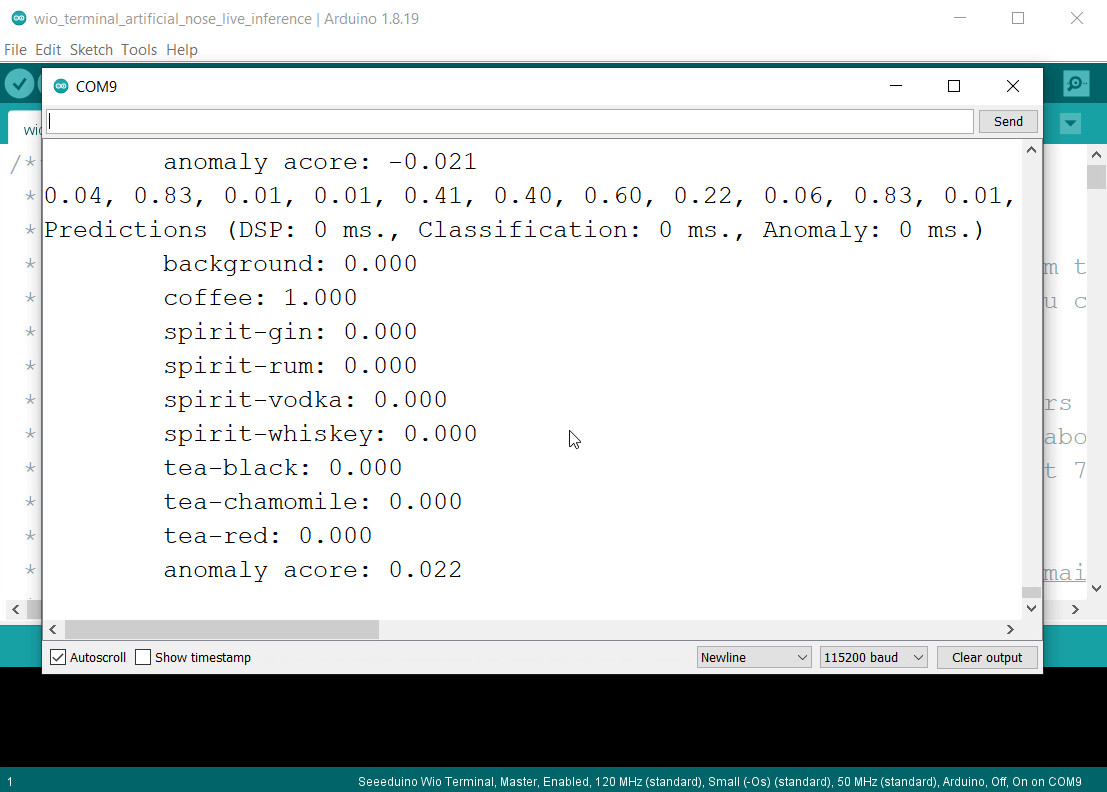Click the Arduino logo in COM9 title bar
The height and width of the screenshot is (792, 1107).
pyautogui.click(x=61, y=87)
